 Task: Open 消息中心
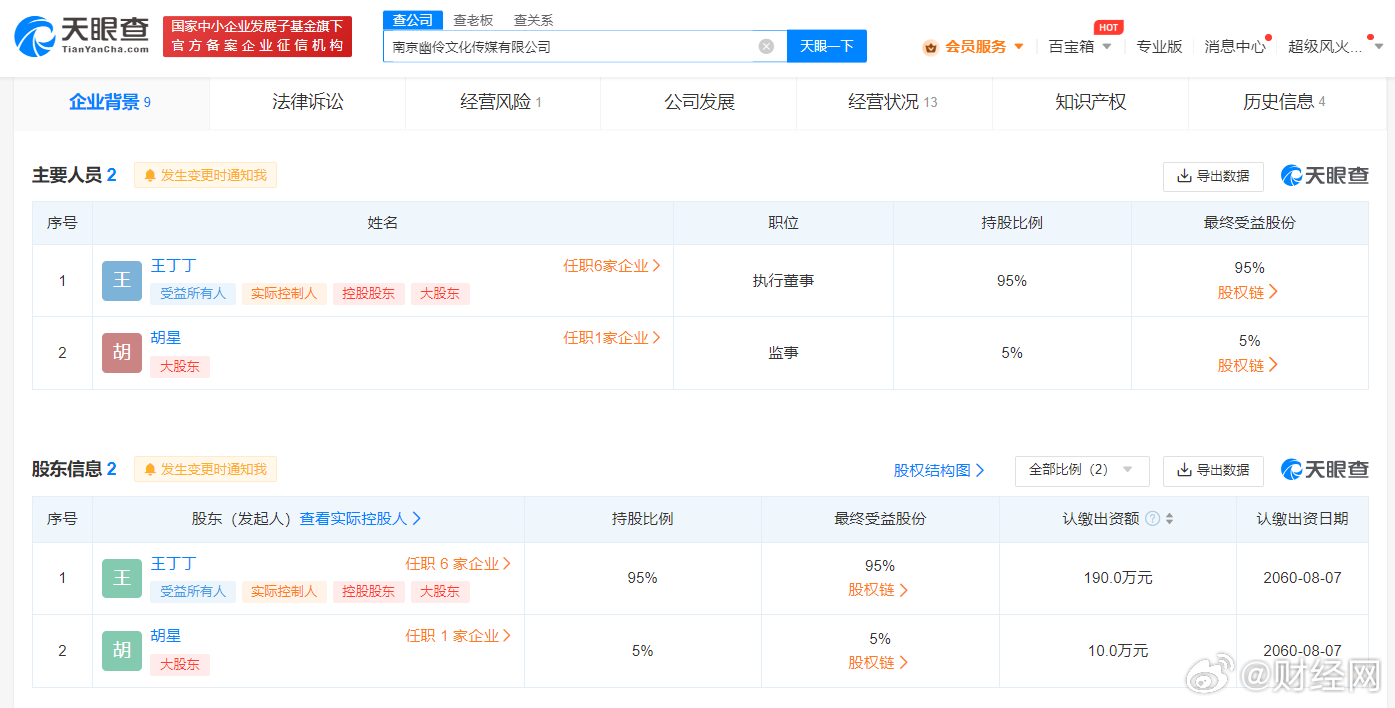(x=1235, y=47)
